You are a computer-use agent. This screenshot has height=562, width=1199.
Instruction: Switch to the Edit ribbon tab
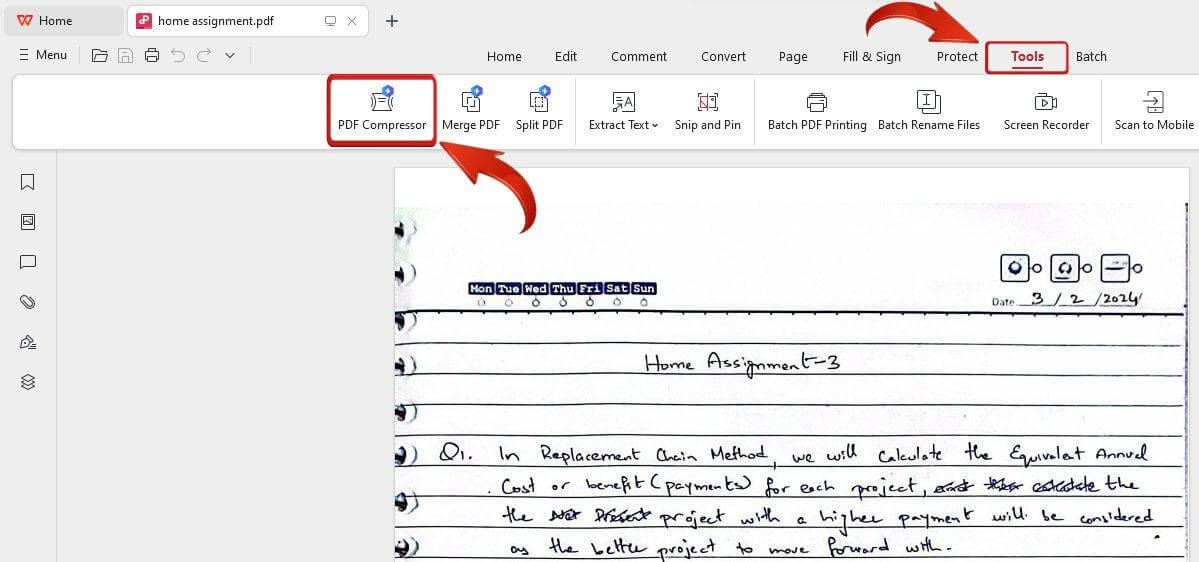(x=566, y=57)
